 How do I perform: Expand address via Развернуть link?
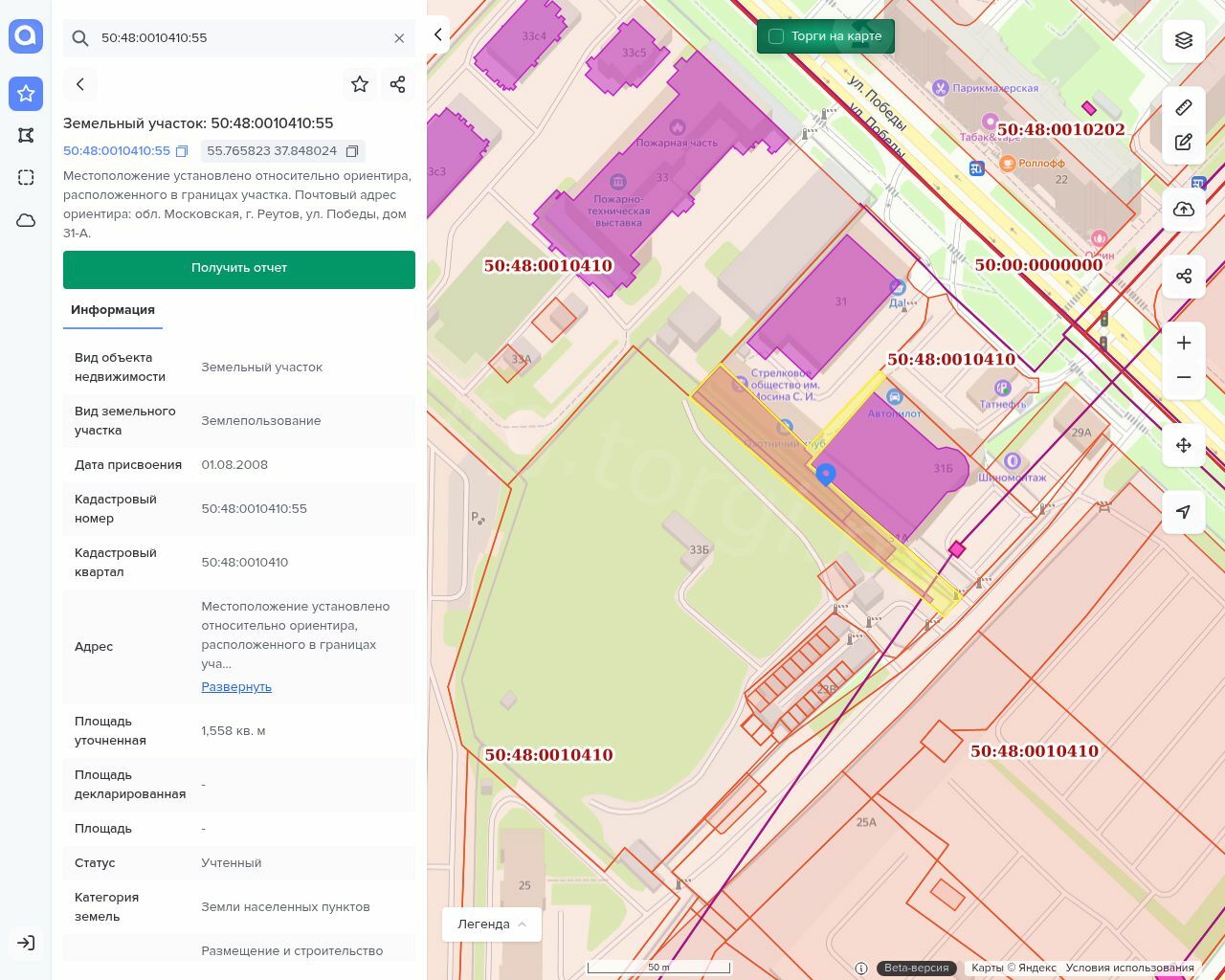coord(236,687)
